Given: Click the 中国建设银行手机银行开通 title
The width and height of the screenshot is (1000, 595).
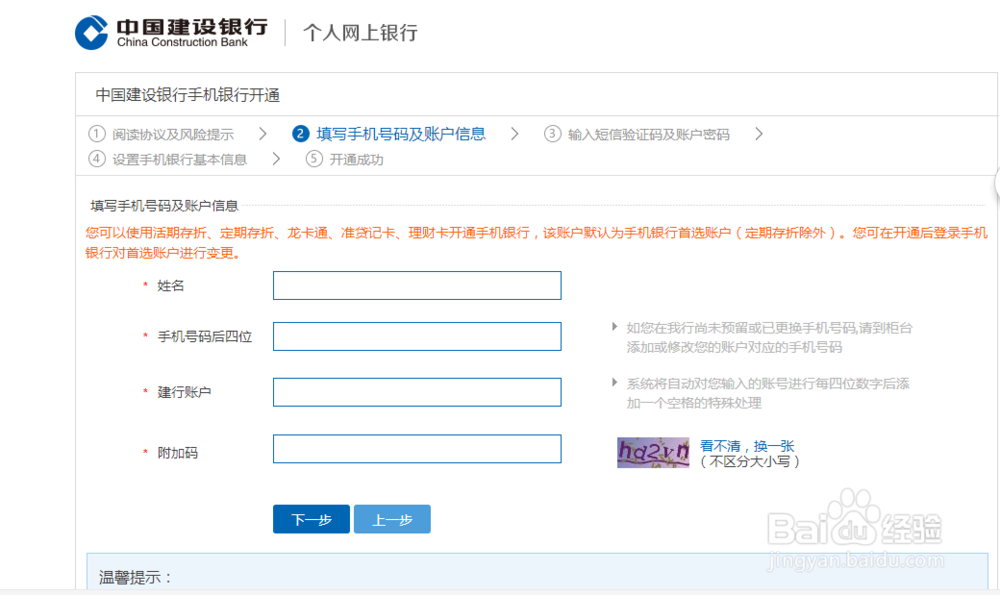Looking at the screenshot, I should tap(188, 95).
